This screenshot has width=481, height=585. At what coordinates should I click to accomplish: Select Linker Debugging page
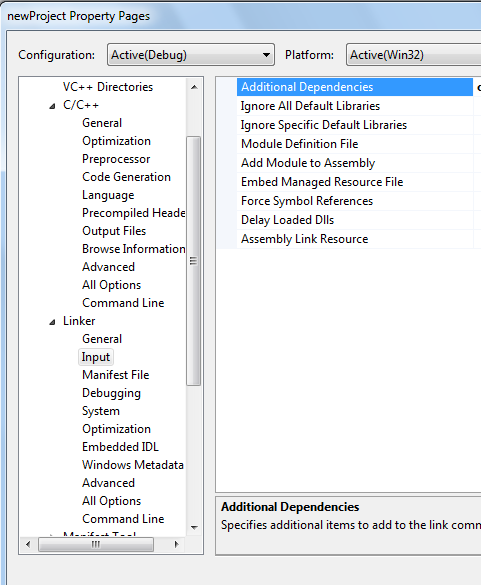(112, 393)
